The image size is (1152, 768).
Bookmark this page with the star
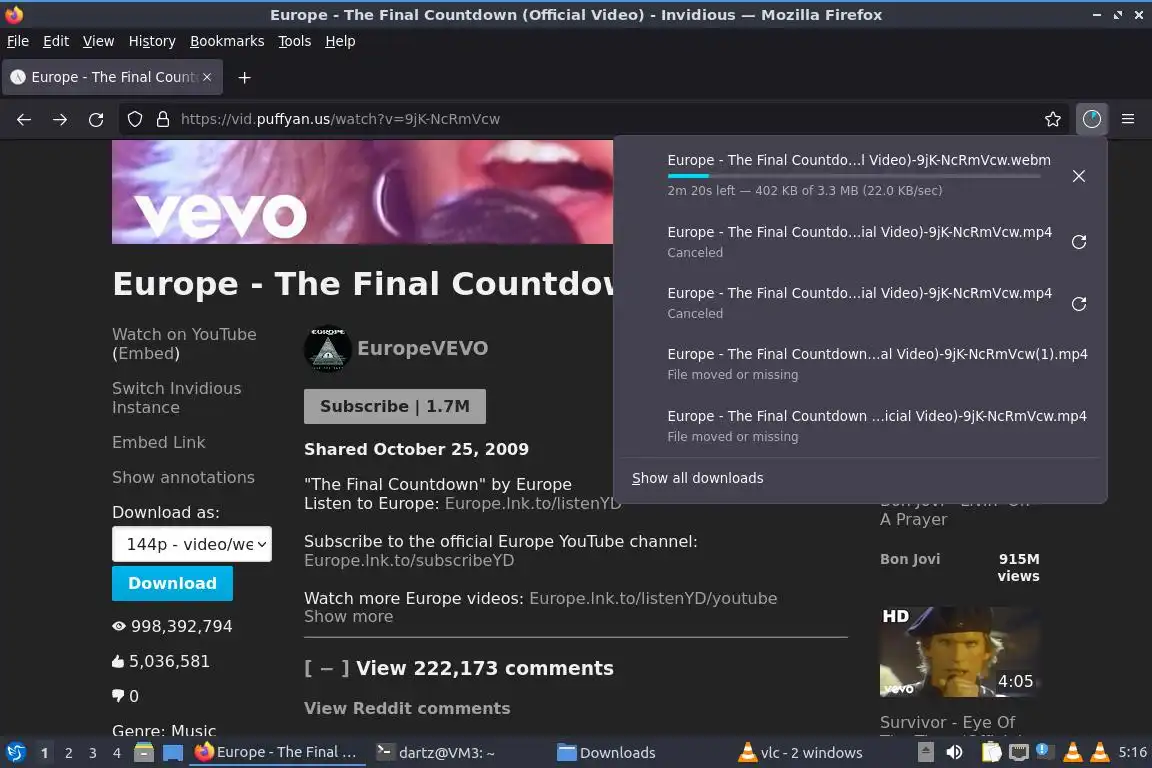coord(1052,119)
